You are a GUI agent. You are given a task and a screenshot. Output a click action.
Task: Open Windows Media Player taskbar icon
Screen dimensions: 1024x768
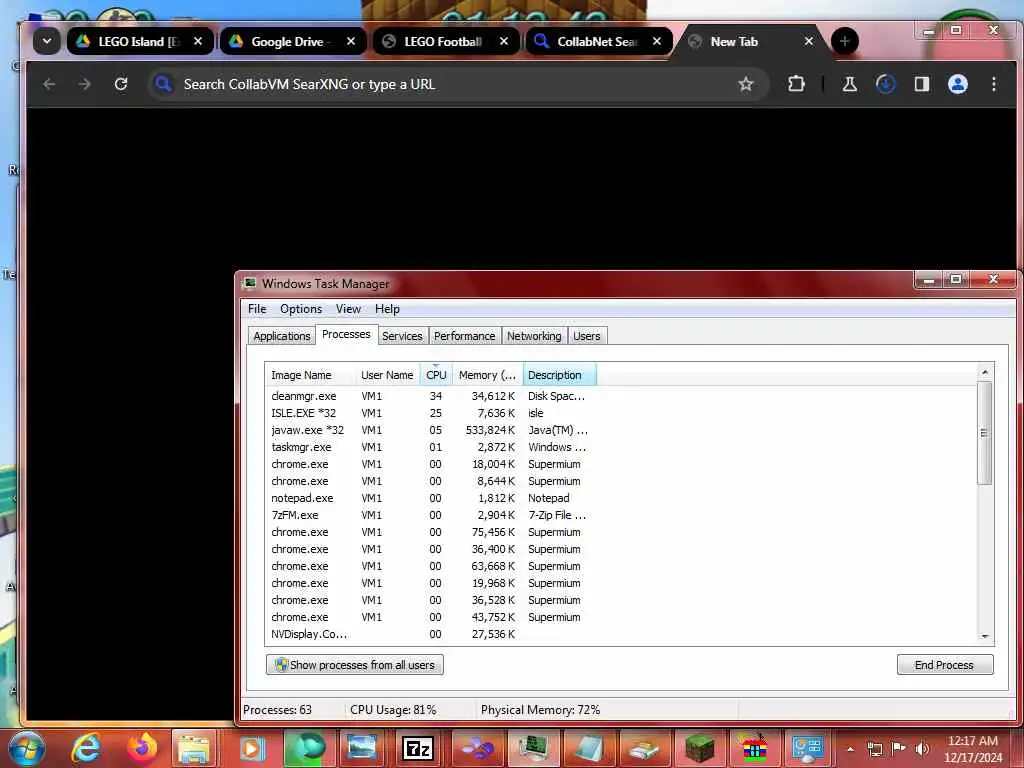point(251,748)
